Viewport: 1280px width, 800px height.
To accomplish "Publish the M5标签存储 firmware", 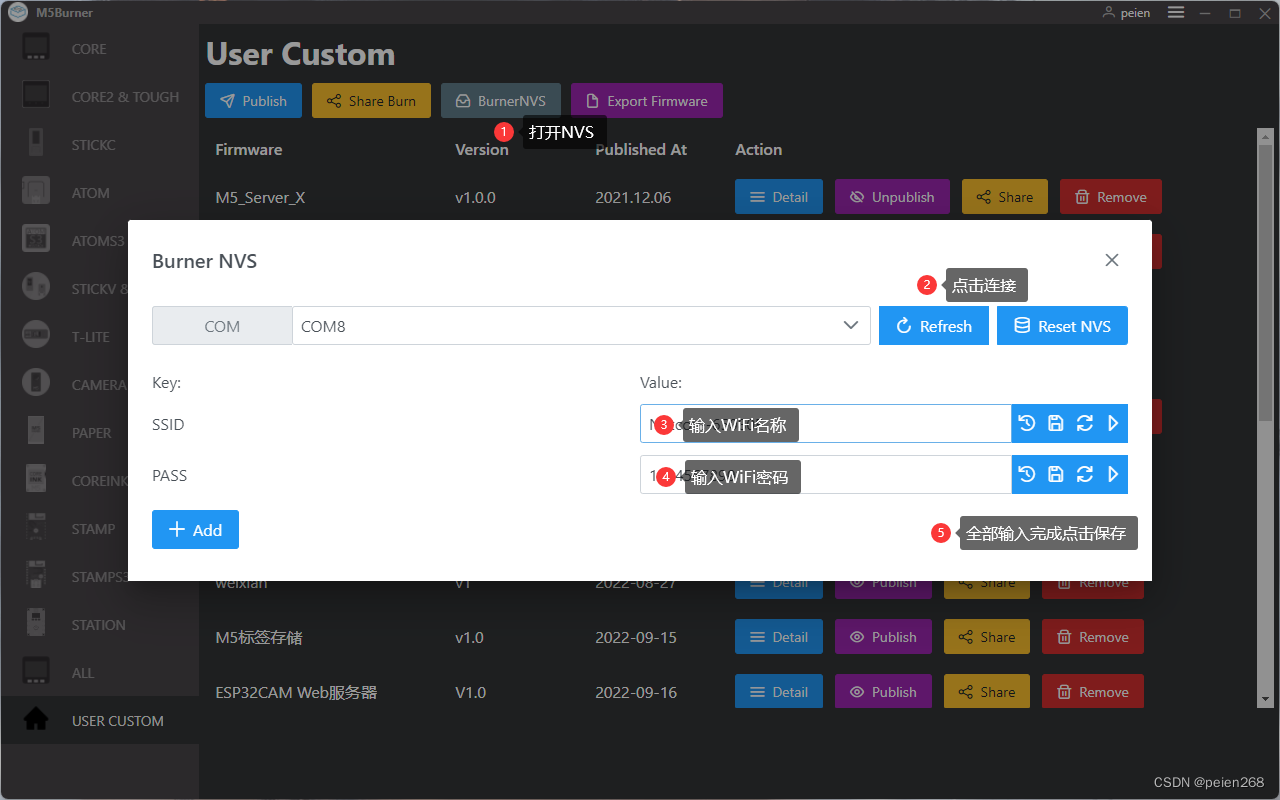I will pyautogui.click(x=883, y=637).
